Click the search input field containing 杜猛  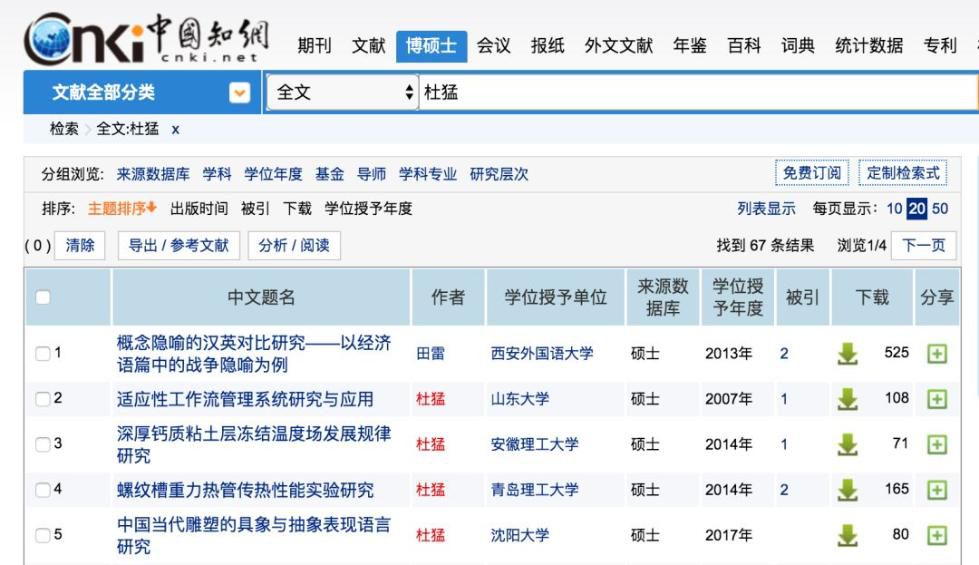tap(690, 93)
